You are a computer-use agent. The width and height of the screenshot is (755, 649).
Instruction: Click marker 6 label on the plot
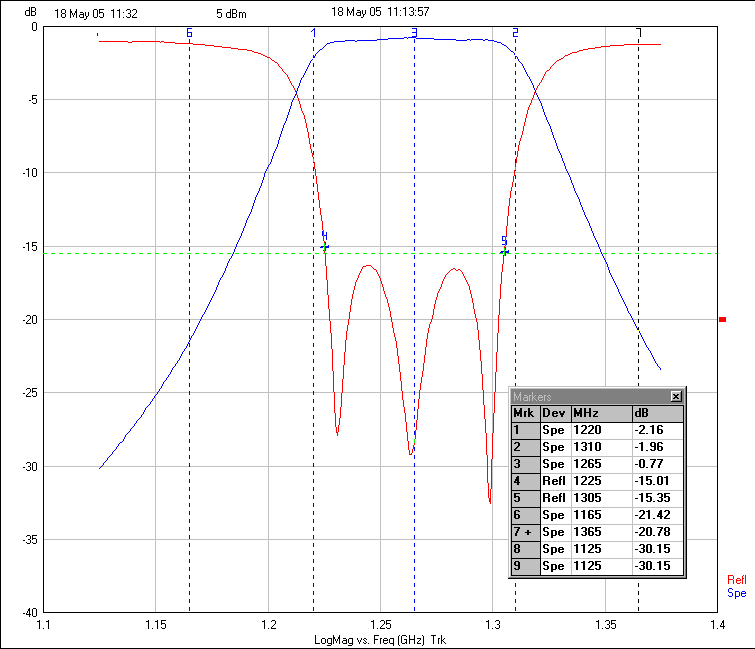click(x=189, y=33)
